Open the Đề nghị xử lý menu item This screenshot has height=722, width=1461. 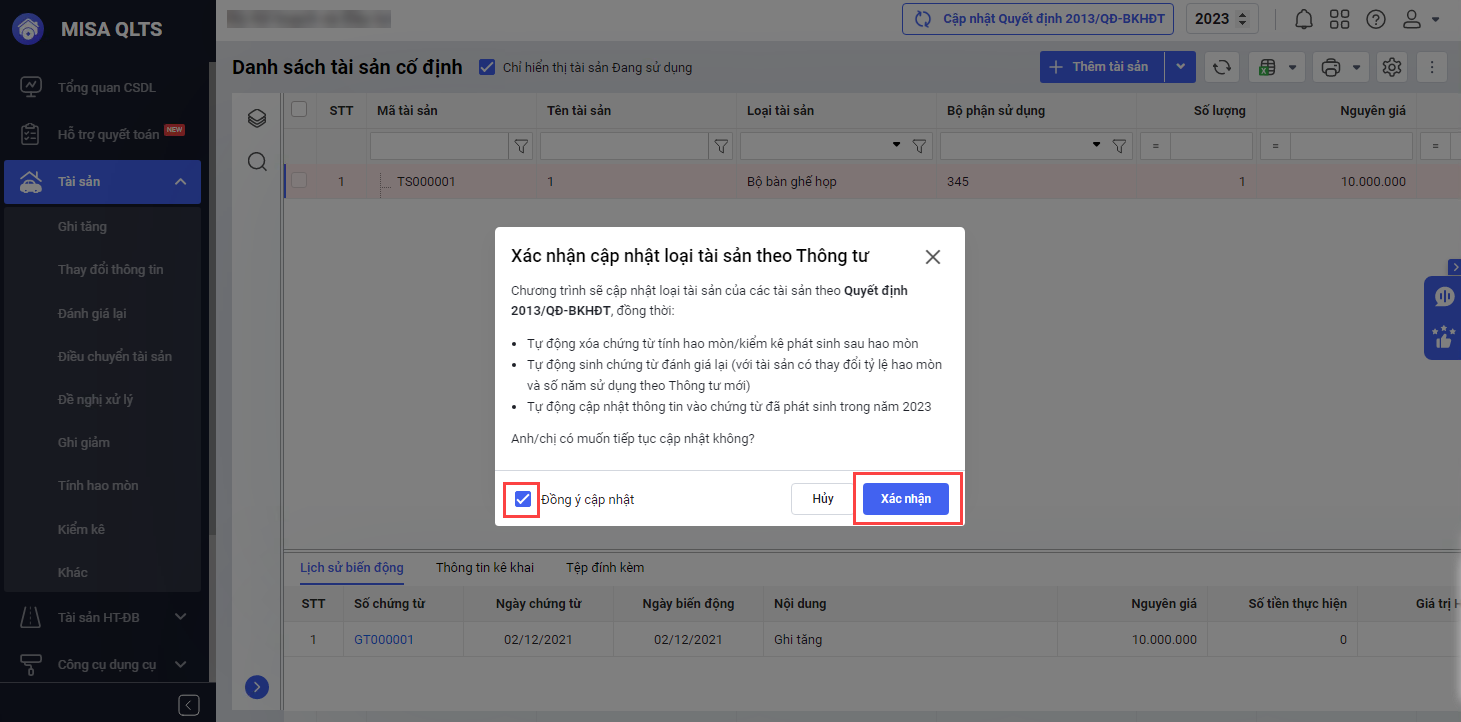point(96,399)
